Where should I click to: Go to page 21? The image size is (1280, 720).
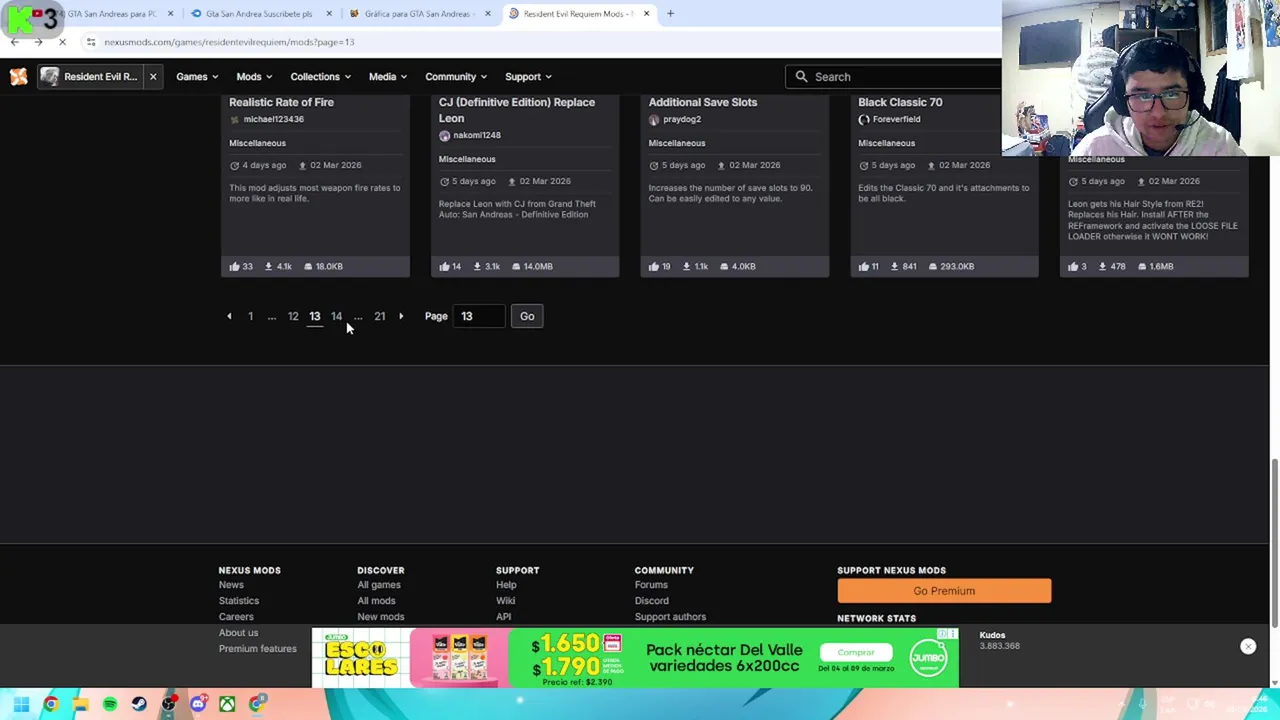pyautogui.click(x=379, y=316)
